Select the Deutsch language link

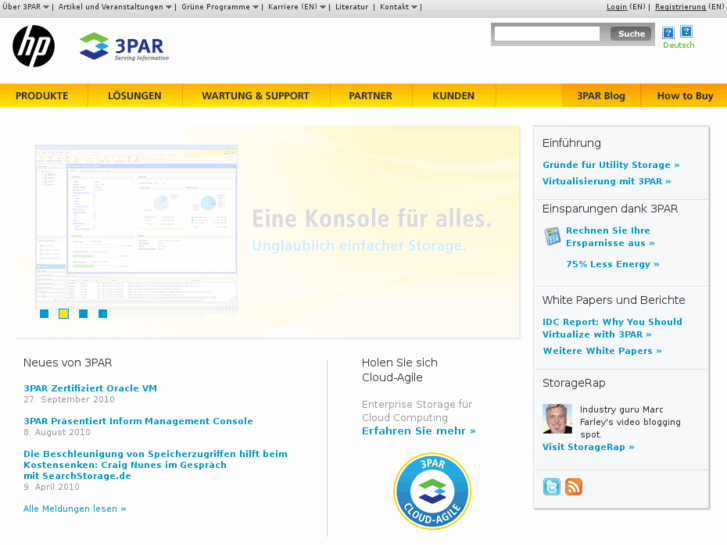coord(679,45)
